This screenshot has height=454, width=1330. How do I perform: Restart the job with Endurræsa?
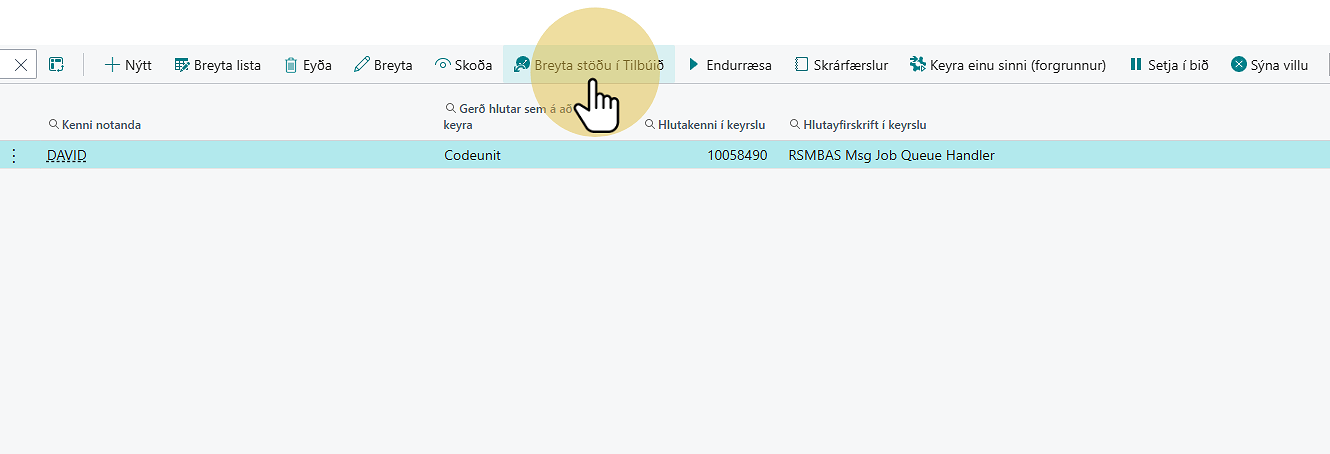point(729,65)
